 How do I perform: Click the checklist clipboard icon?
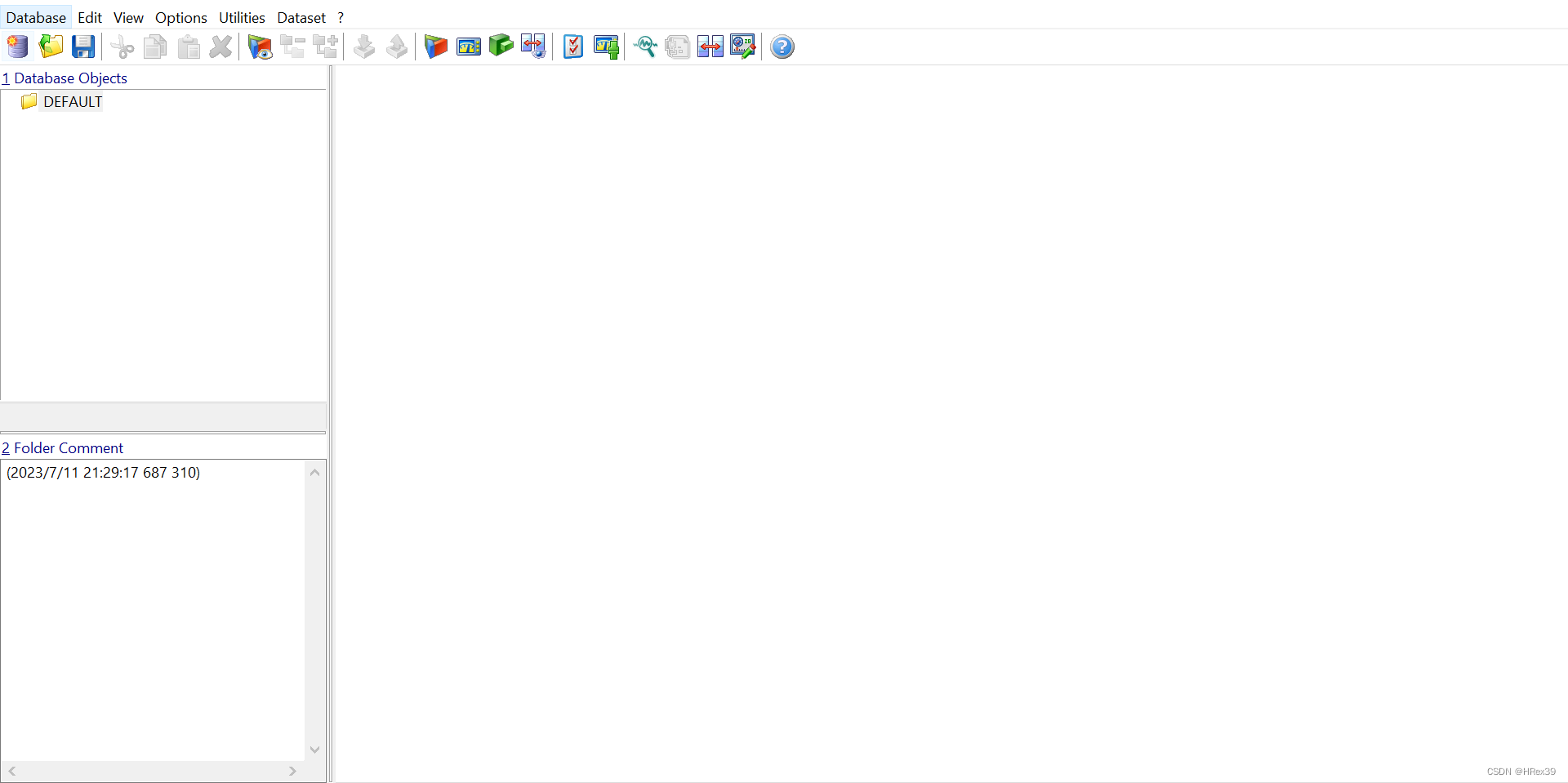(x=573, y=47)
